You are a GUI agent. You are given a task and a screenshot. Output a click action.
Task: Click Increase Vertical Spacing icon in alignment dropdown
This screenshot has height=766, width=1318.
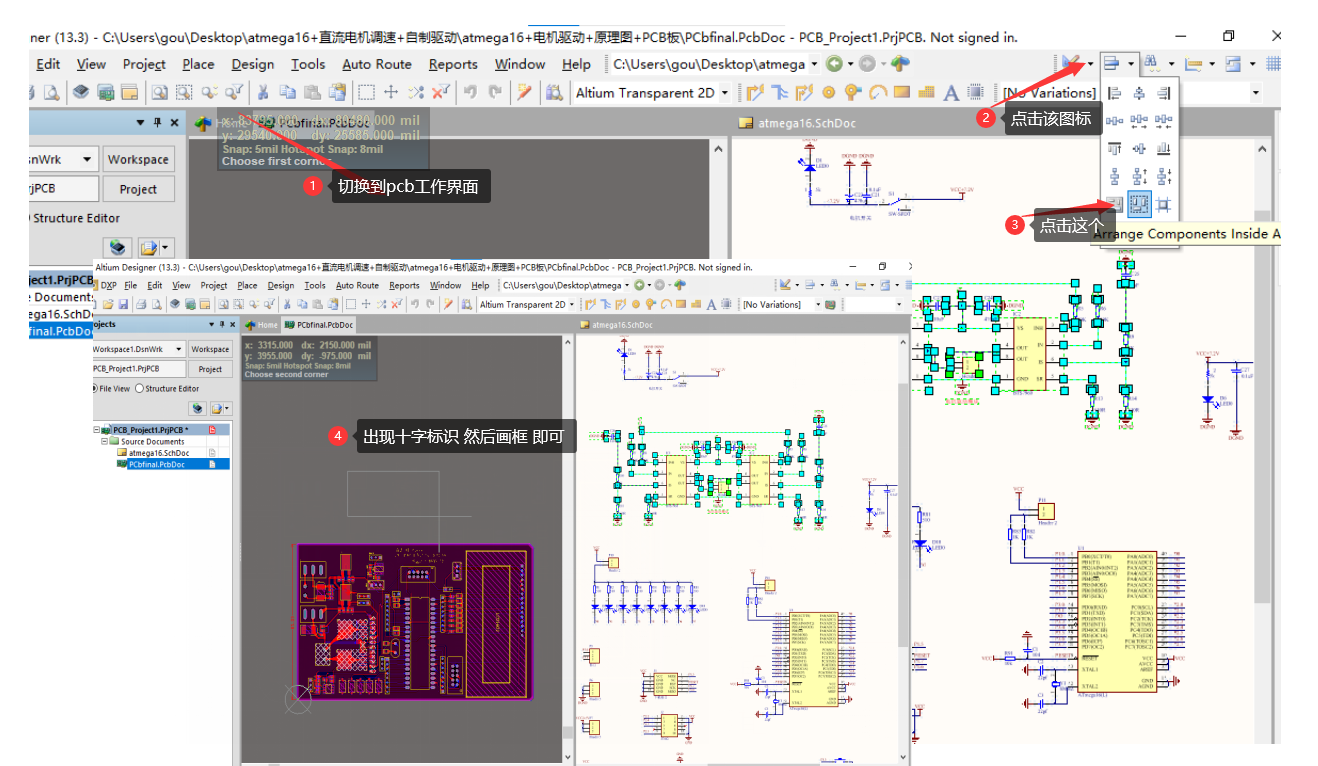pyautogui.click(x=1139, y=176)
